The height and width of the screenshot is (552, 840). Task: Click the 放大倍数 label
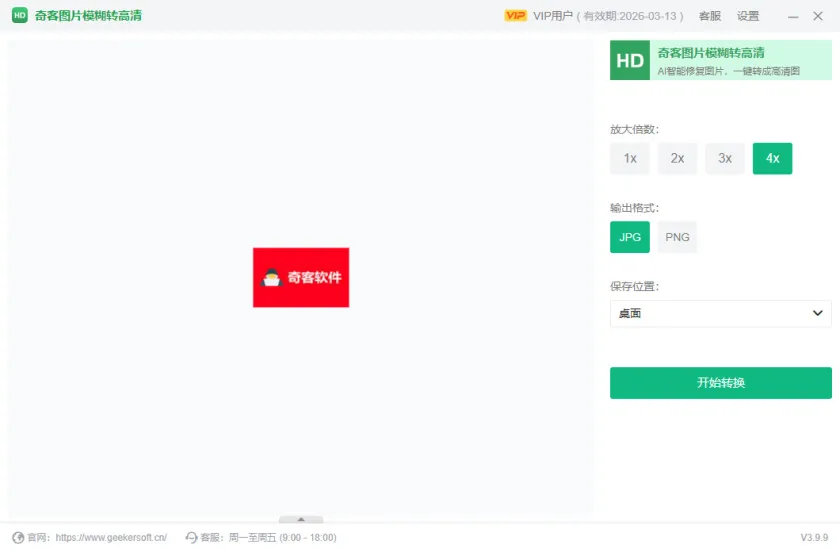pyautogui.click(x=634, y=129)
